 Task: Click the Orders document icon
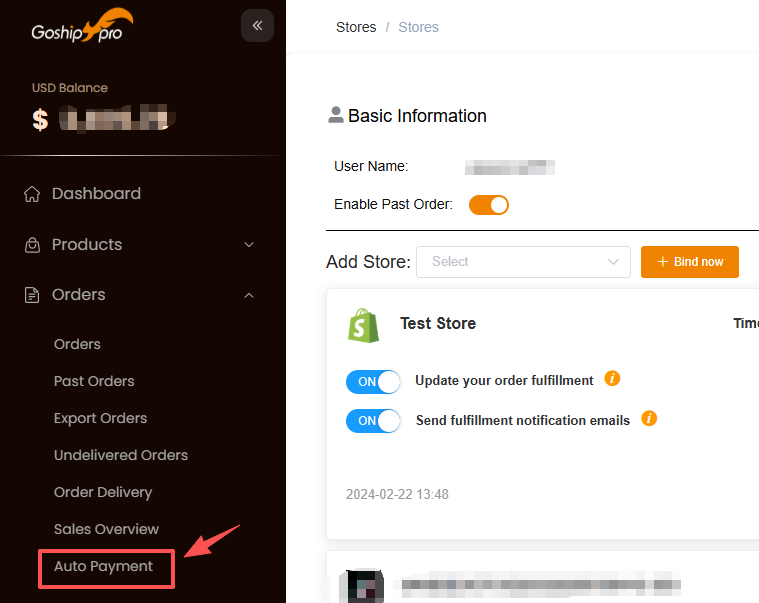click(x=32, y=295)
